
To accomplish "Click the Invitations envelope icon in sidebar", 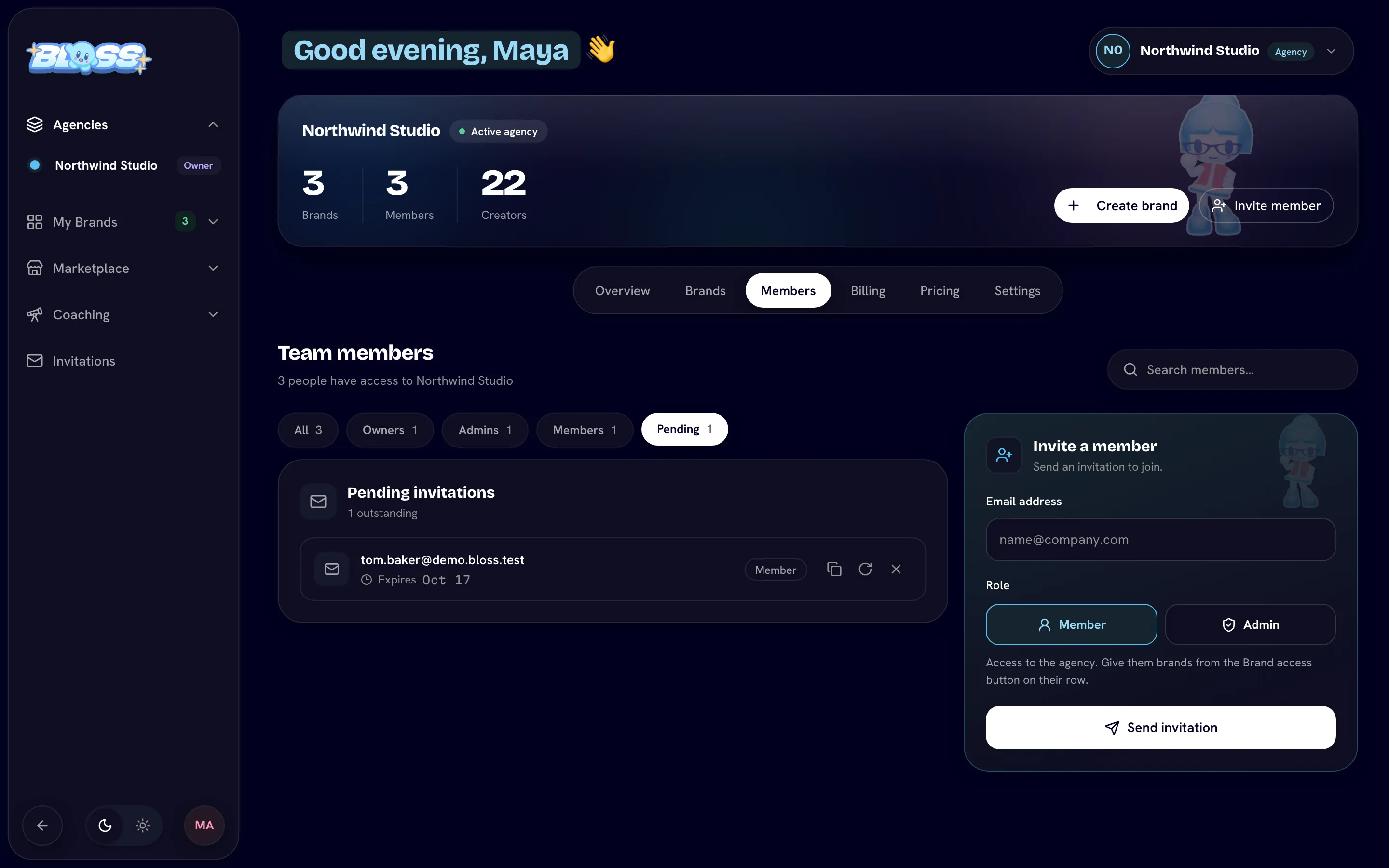I will pos(34,361).
